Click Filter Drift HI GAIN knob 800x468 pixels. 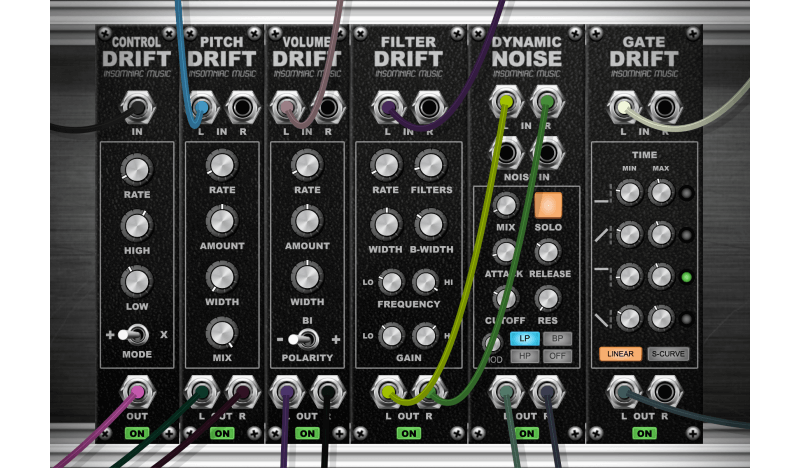425,336
